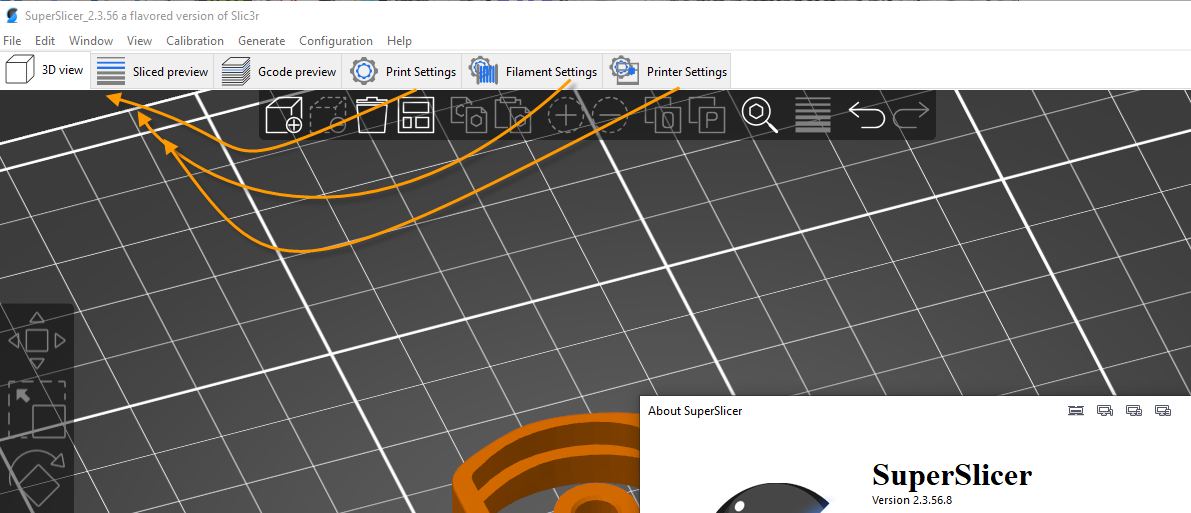Click the first monitor icon in About title bar
The width and height of the screenshot is (1191, 513).
[x=1075, y=410]
